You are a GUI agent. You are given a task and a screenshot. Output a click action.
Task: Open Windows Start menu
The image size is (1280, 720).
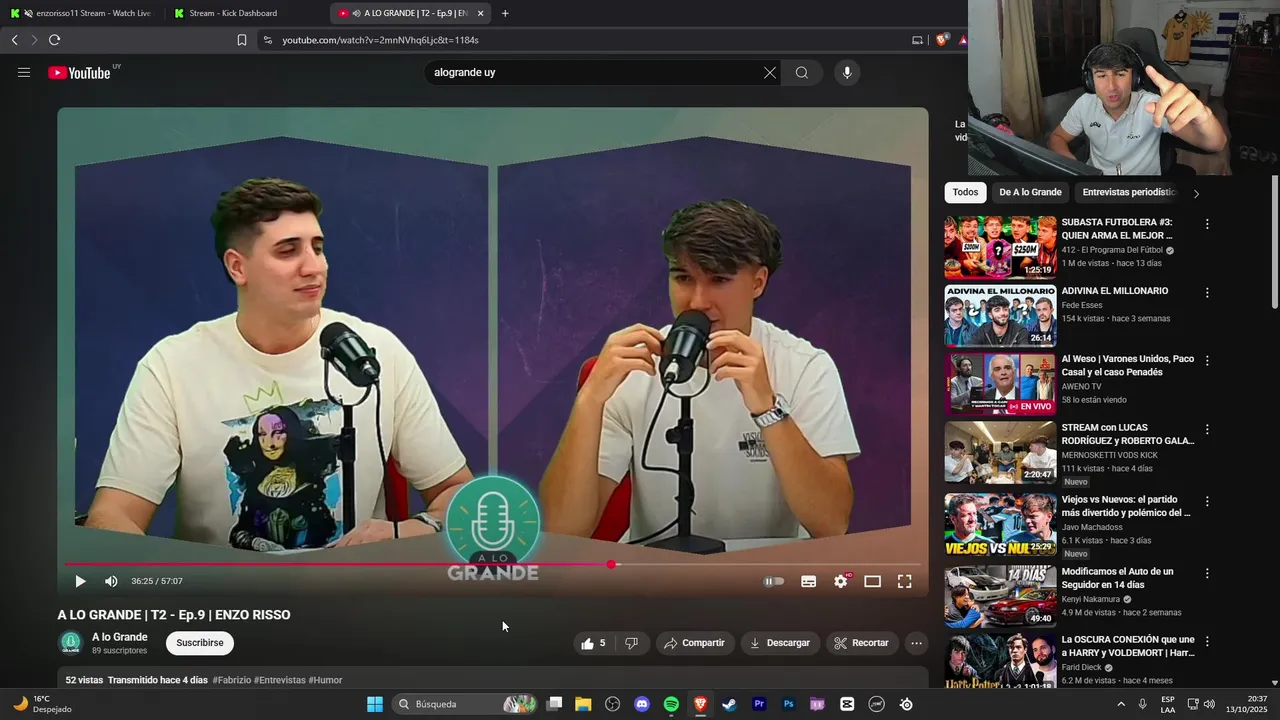[x=375, y=704]
